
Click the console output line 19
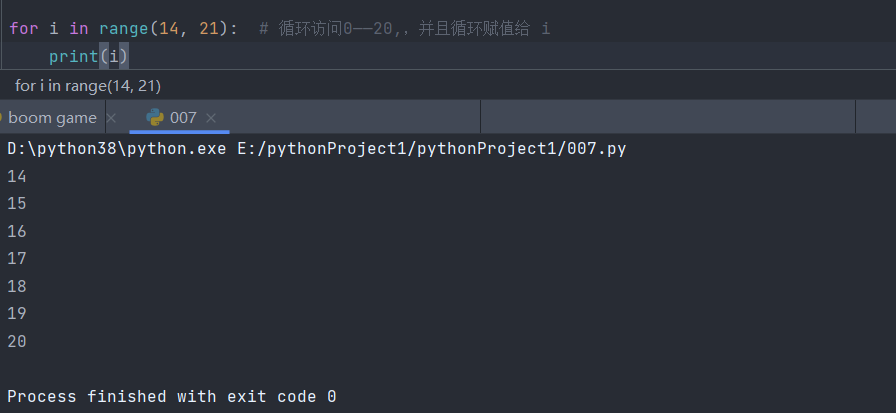[x=17, y=314]
